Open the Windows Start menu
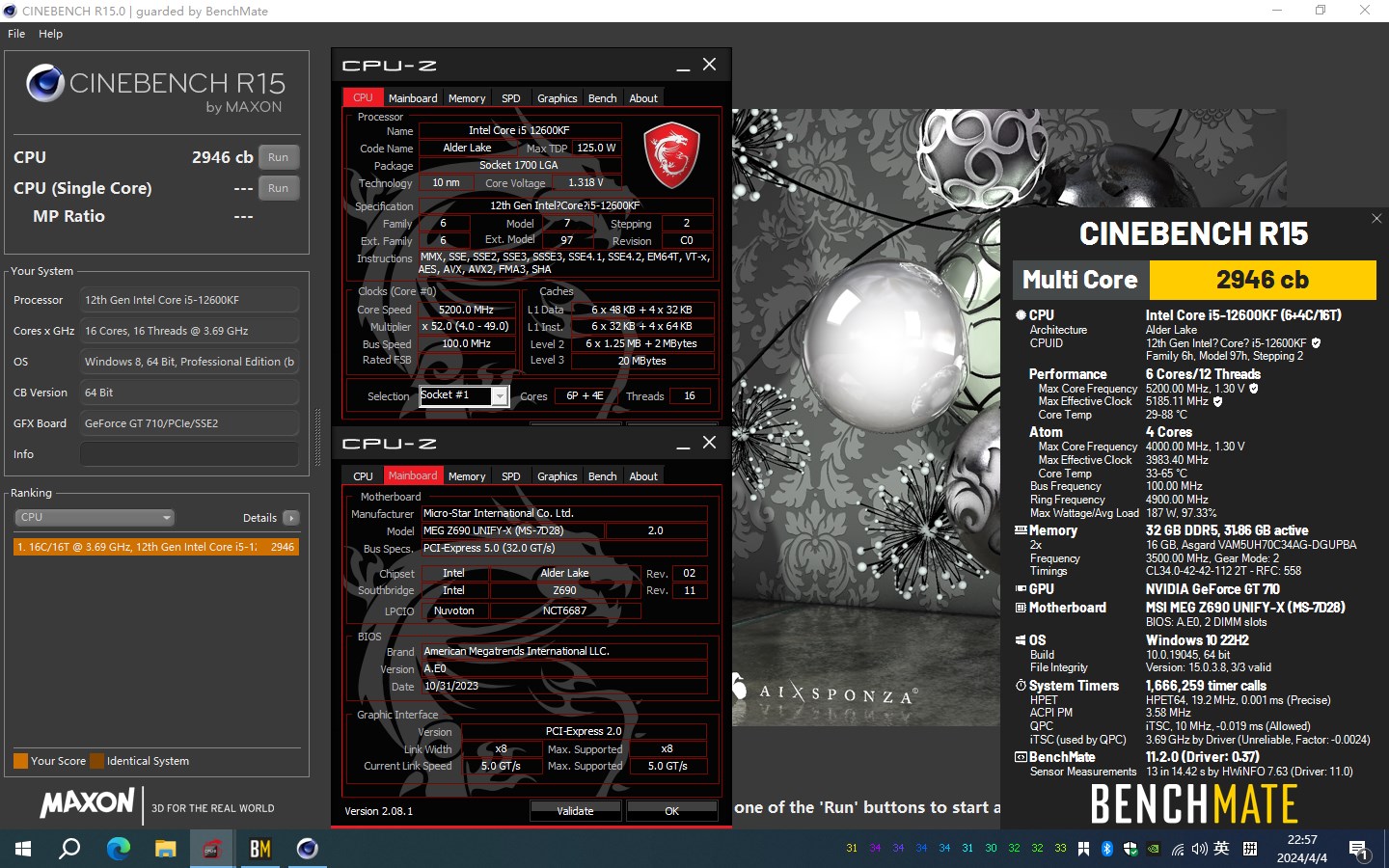Image resolution: width=1389 pixels, height=868 pixels. (23, 849)
